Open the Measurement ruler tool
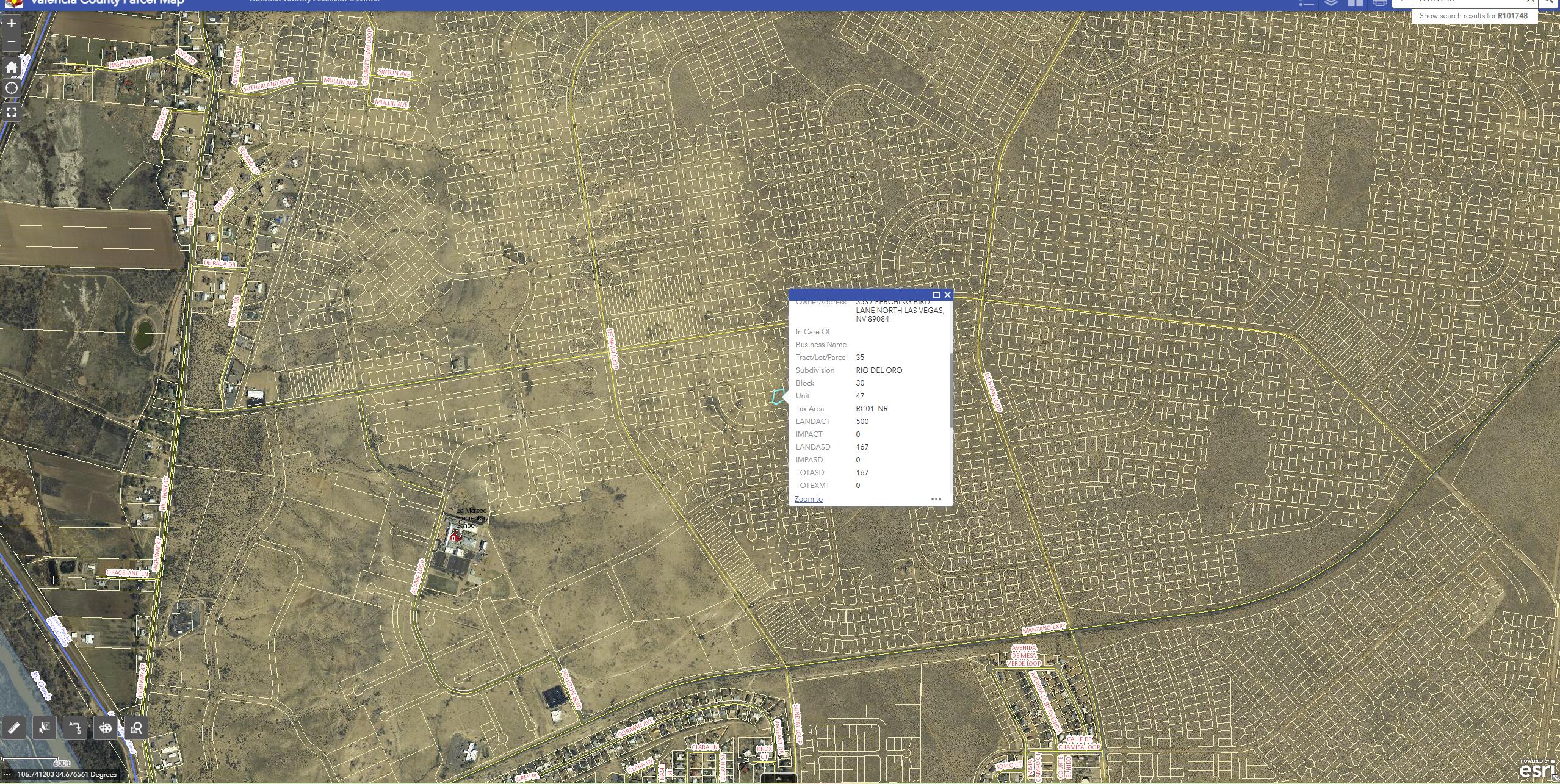1560x784 pixels. pos(15,727)
